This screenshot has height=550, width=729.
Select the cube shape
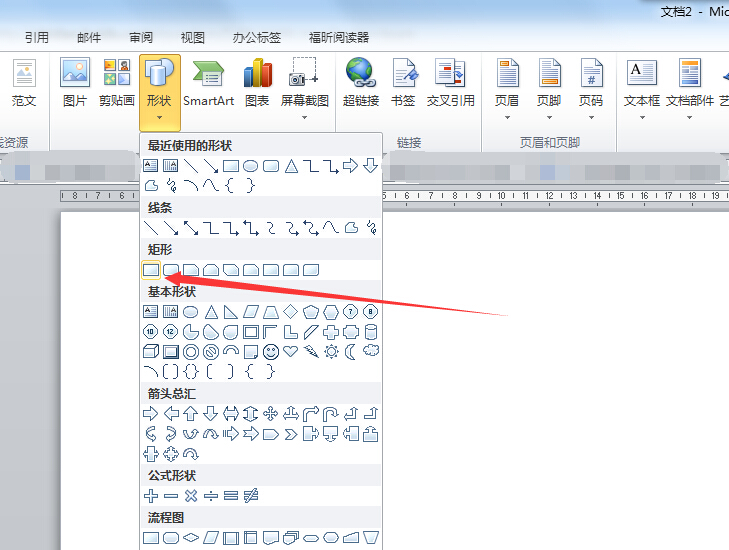tap(151, 351)
